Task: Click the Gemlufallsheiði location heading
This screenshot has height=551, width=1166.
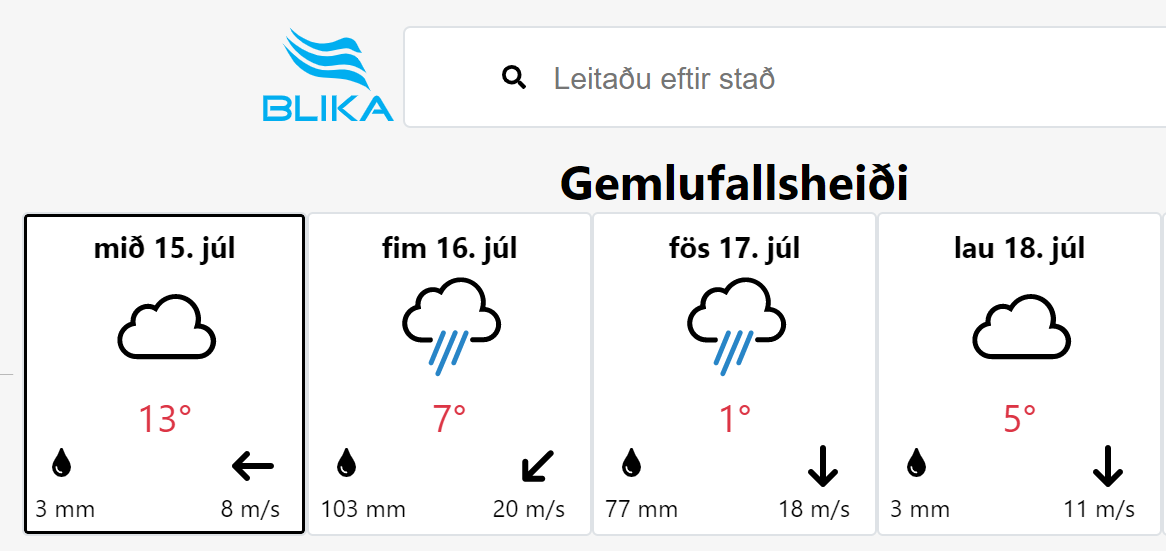Action: tap(734, 183)
